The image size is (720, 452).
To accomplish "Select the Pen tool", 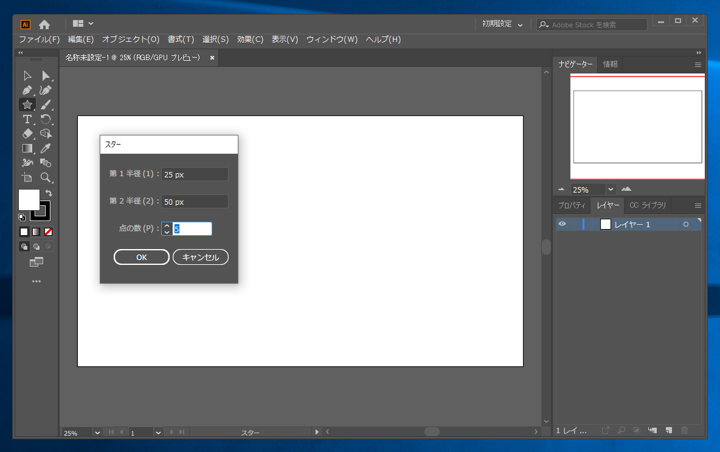I will point(27,90).
